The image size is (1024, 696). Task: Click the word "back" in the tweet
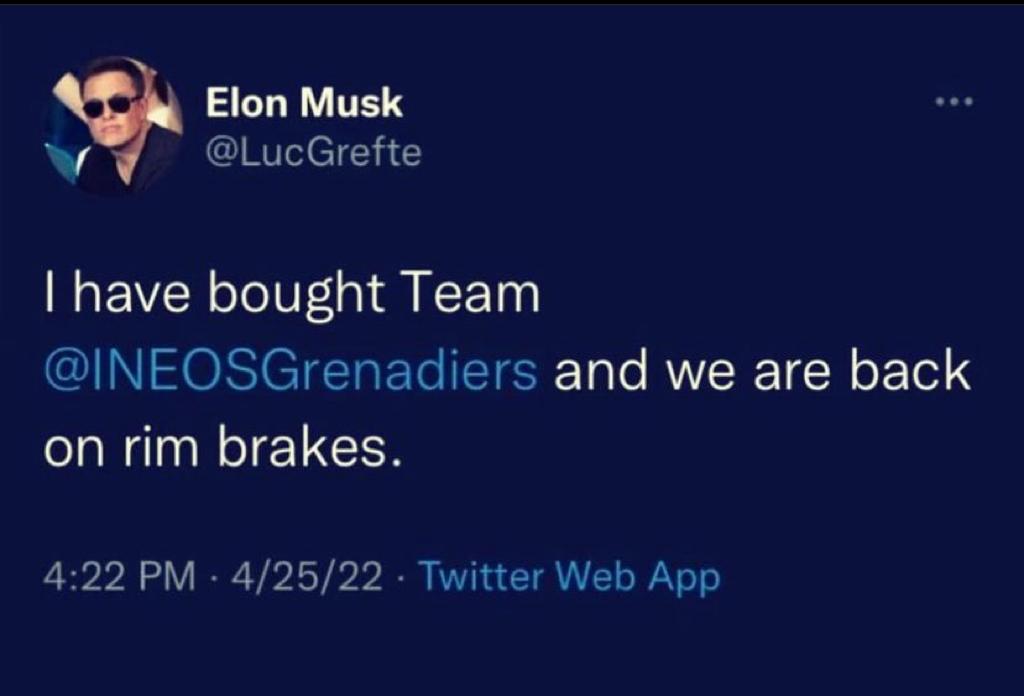pos(910,373)
